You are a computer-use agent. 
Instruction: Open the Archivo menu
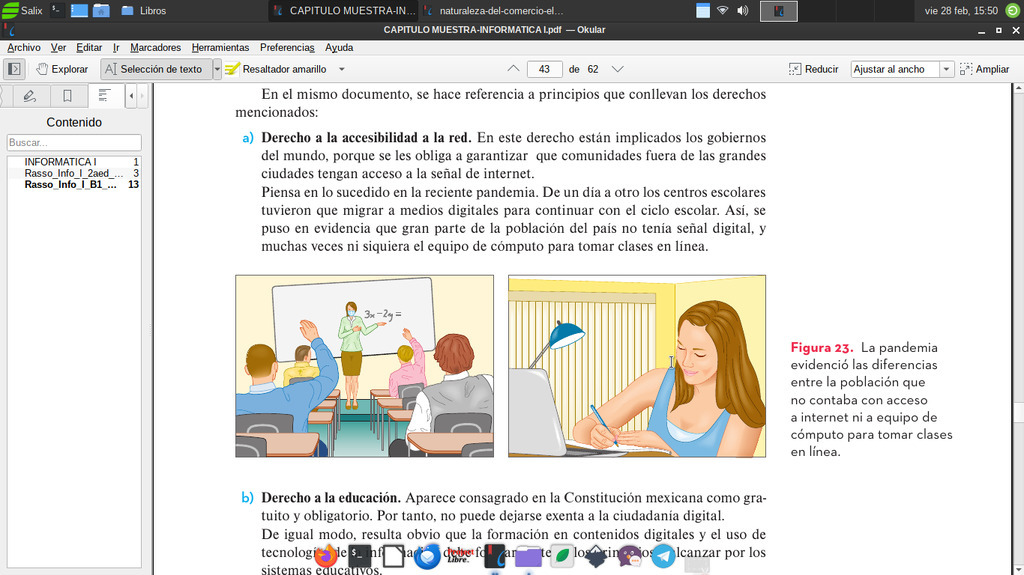pos(24,48)
